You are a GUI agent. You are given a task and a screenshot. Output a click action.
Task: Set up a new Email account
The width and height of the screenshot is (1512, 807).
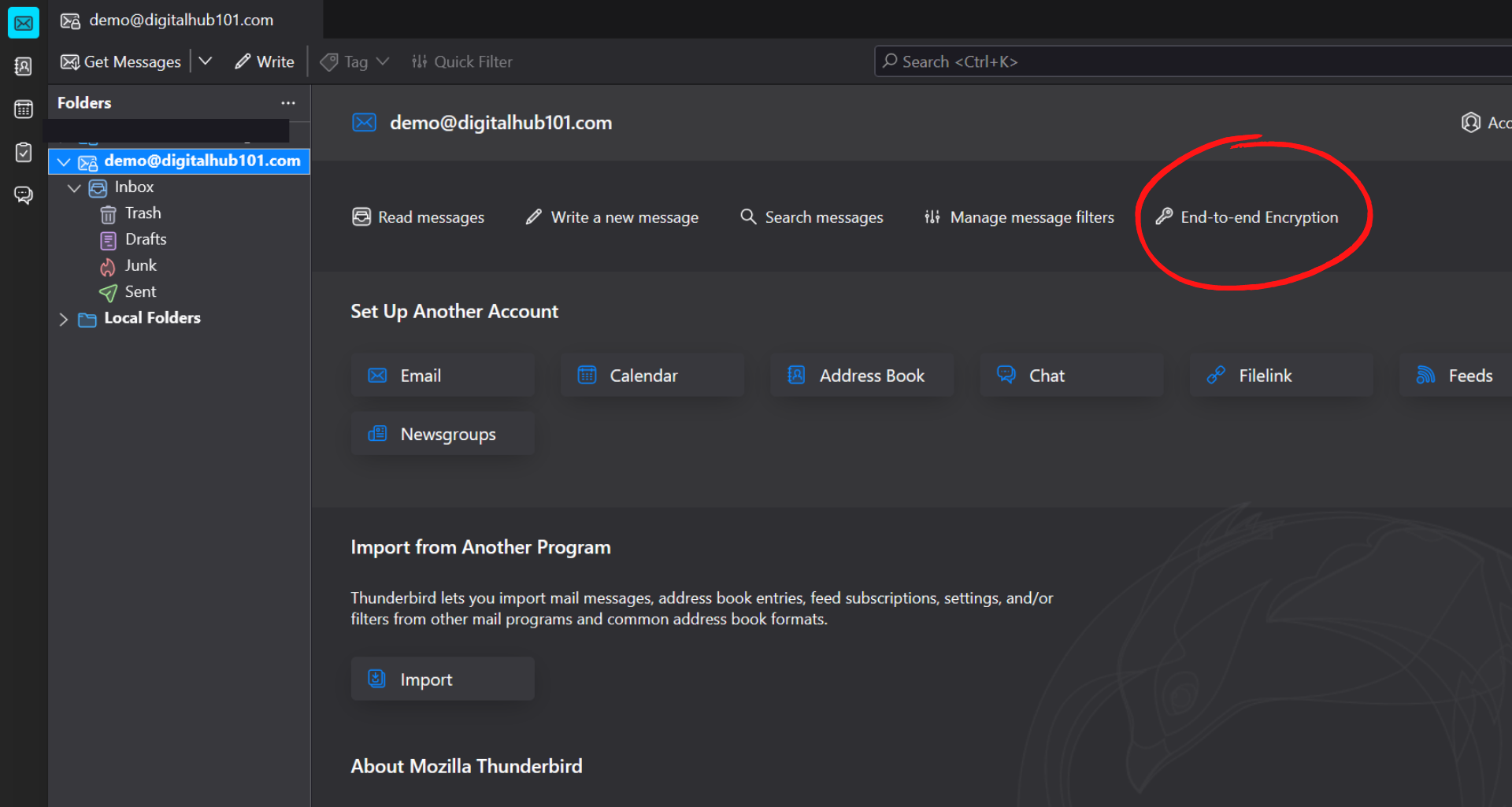tap(443, 376)
